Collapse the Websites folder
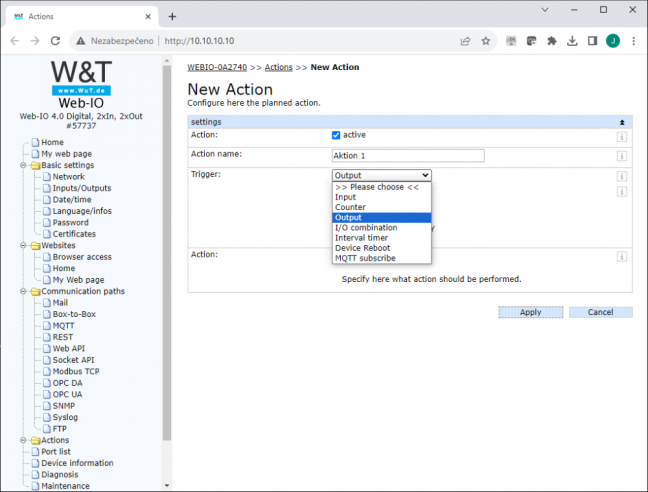Viewport: 648px width, 492px height. [x=24, y=245]
